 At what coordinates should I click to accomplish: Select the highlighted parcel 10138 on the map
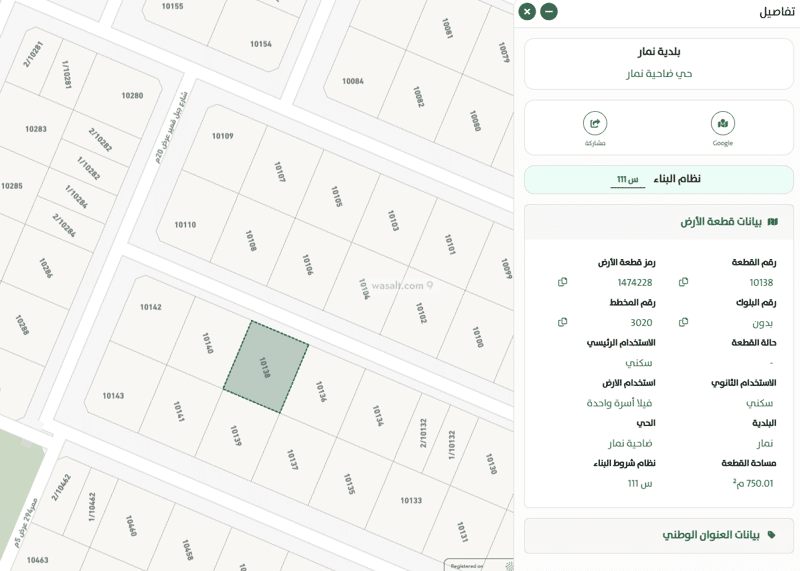[265, 367]
